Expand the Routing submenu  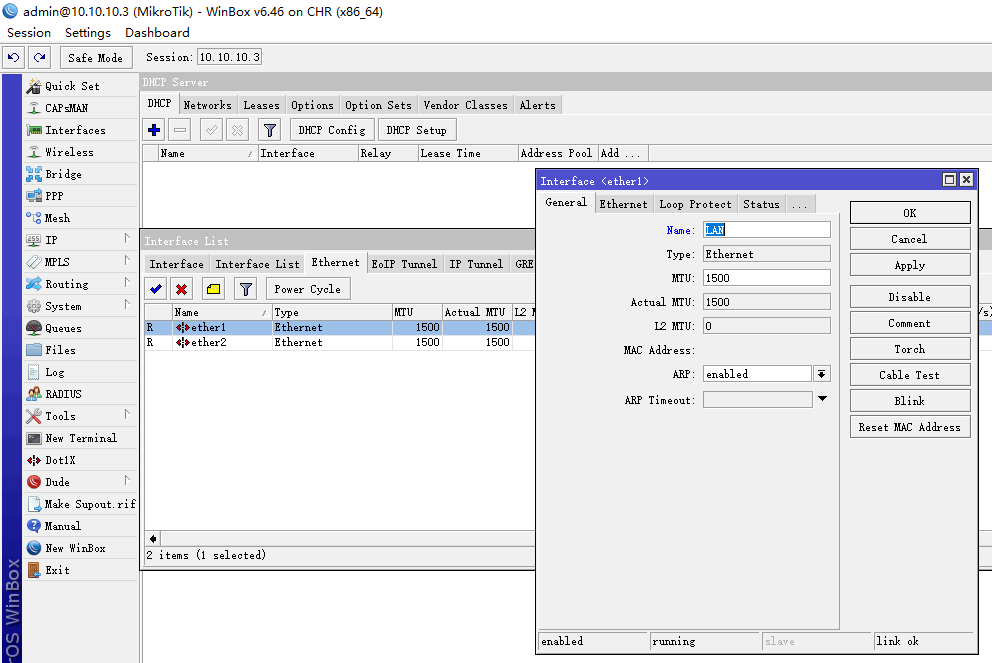[127, 283]
